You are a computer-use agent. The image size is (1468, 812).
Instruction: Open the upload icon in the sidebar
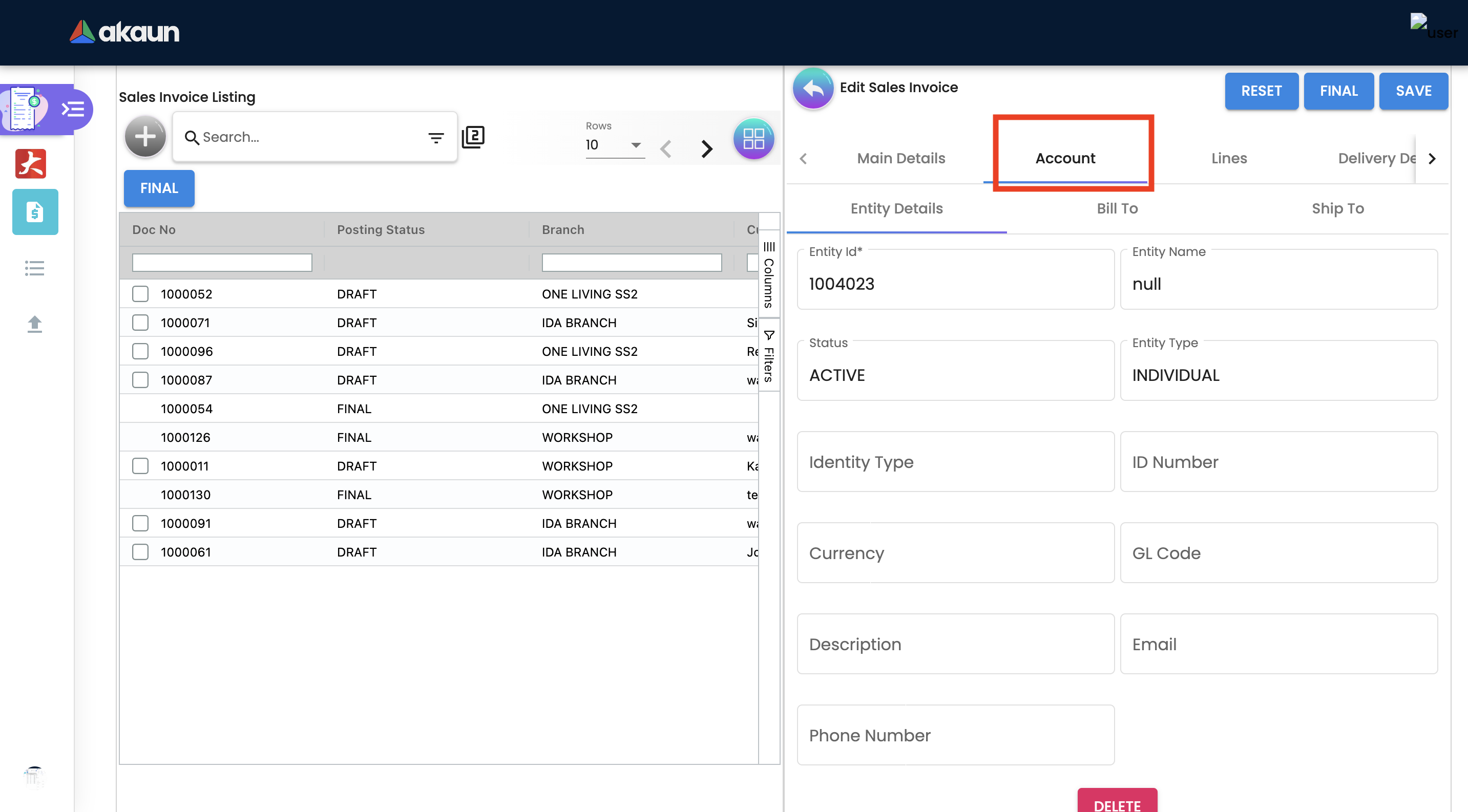coord(35,324)
